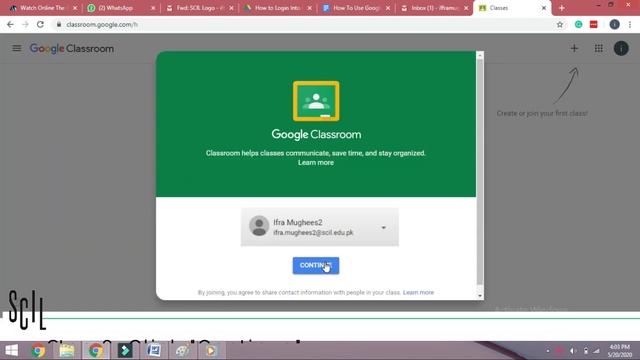Switch to the How To Use Google tab
This screenshot has height=360, width=640.
click(356, 8)
